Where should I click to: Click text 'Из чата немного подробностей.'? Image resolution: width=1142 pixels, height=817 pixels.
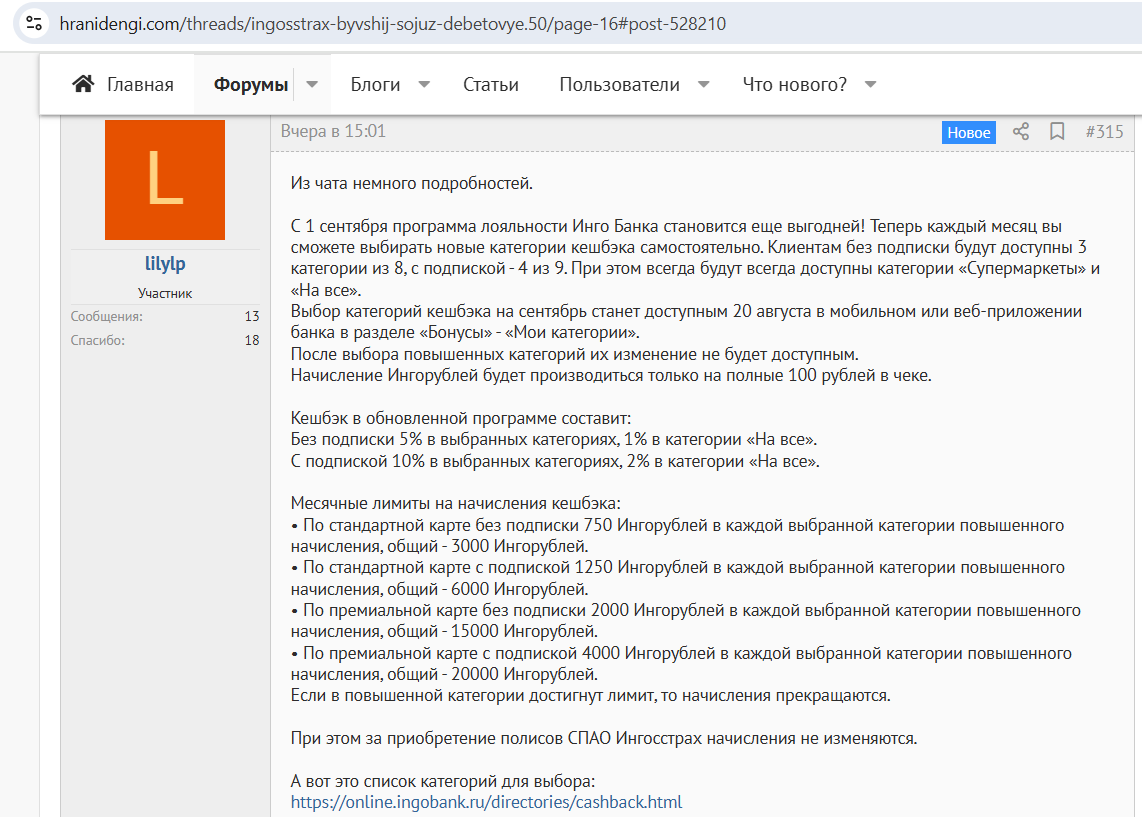[x=411, y=183]
